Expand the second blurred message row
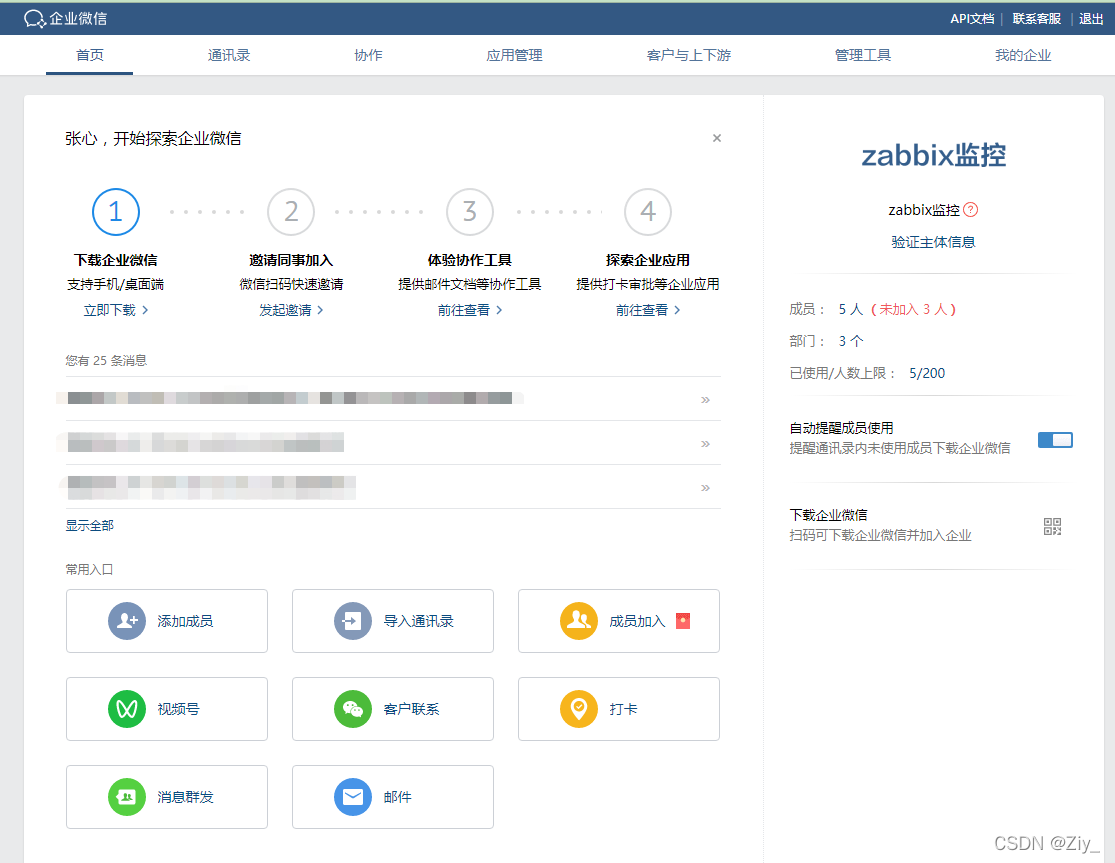 (x=705, y=444)
